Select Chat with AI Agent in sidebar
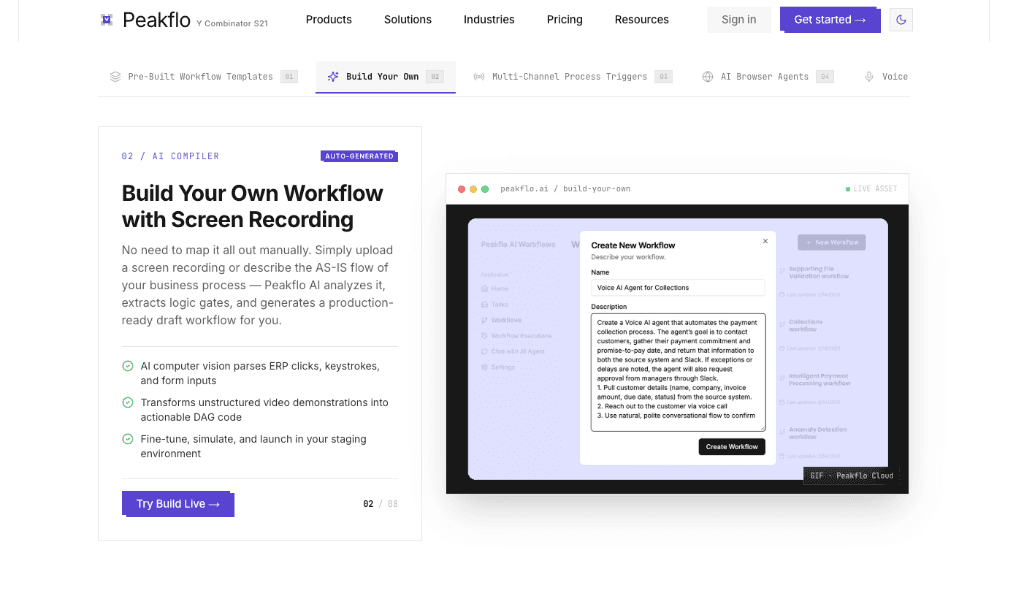The image size is (1024, 616). click(x=513, y=351)
